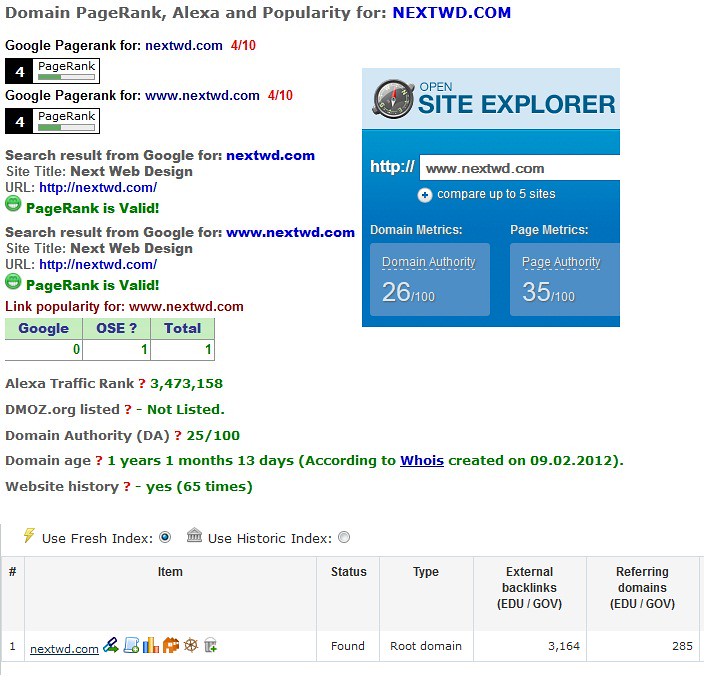Click nextwd.com link in first Google Pagerank line
Screen dimensions: 710x698
point(183,45)
